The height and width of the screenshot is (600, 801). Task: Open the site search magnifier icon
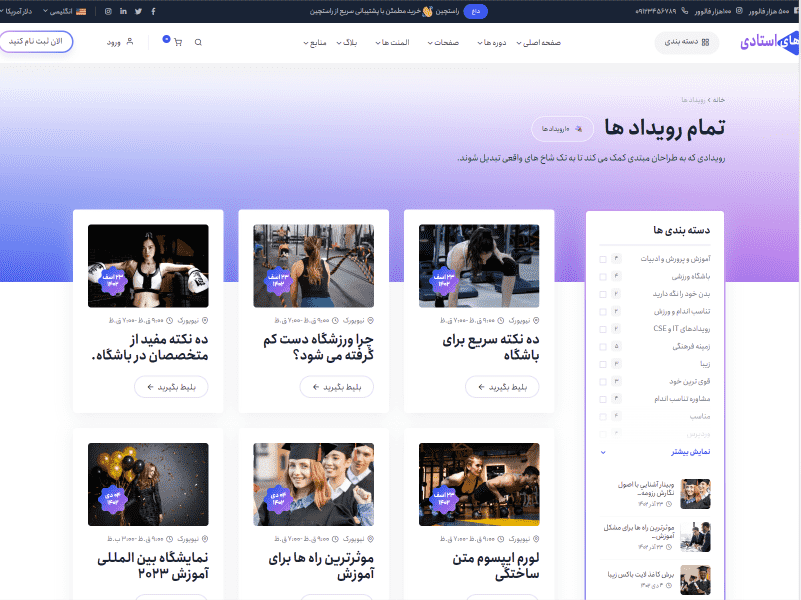198,42
